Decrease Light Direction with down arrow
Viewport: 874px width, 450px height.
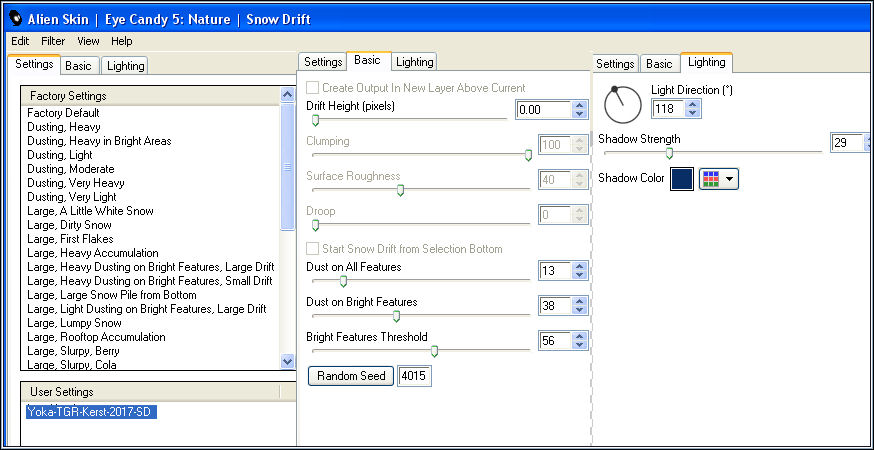[692, 113]
